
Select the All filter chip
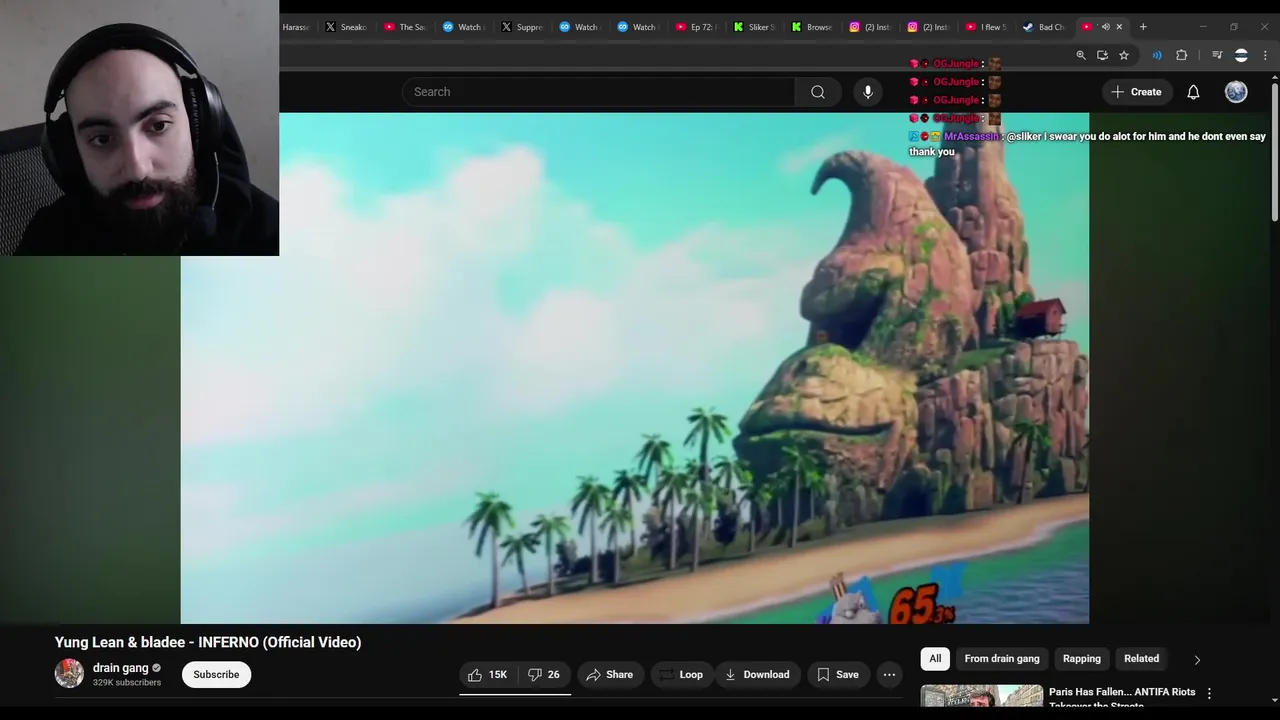pyautogui.click(x=935, y=659)
